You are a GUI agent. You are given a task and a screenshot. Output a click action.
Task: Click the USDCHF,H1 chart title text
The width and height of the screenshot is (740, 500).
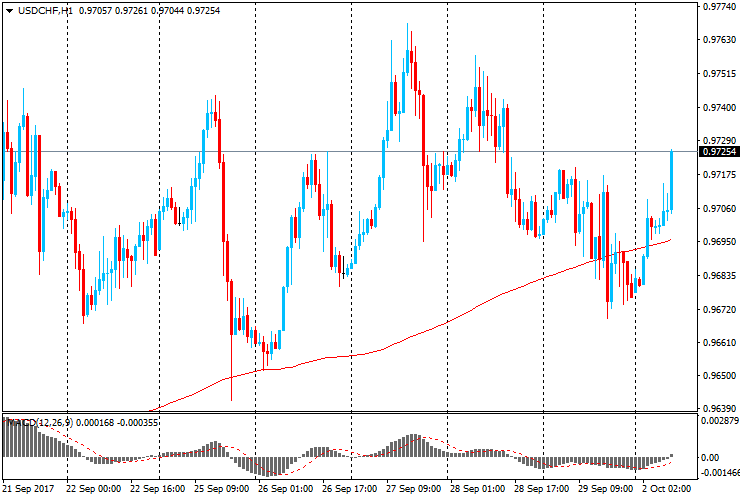coord(45,10)
